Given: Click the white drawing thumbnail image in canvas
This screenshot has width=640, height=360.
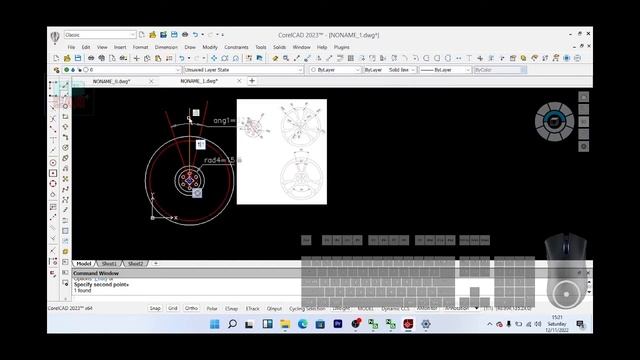Looking at the screenshot, I should (x=282, y=151).
